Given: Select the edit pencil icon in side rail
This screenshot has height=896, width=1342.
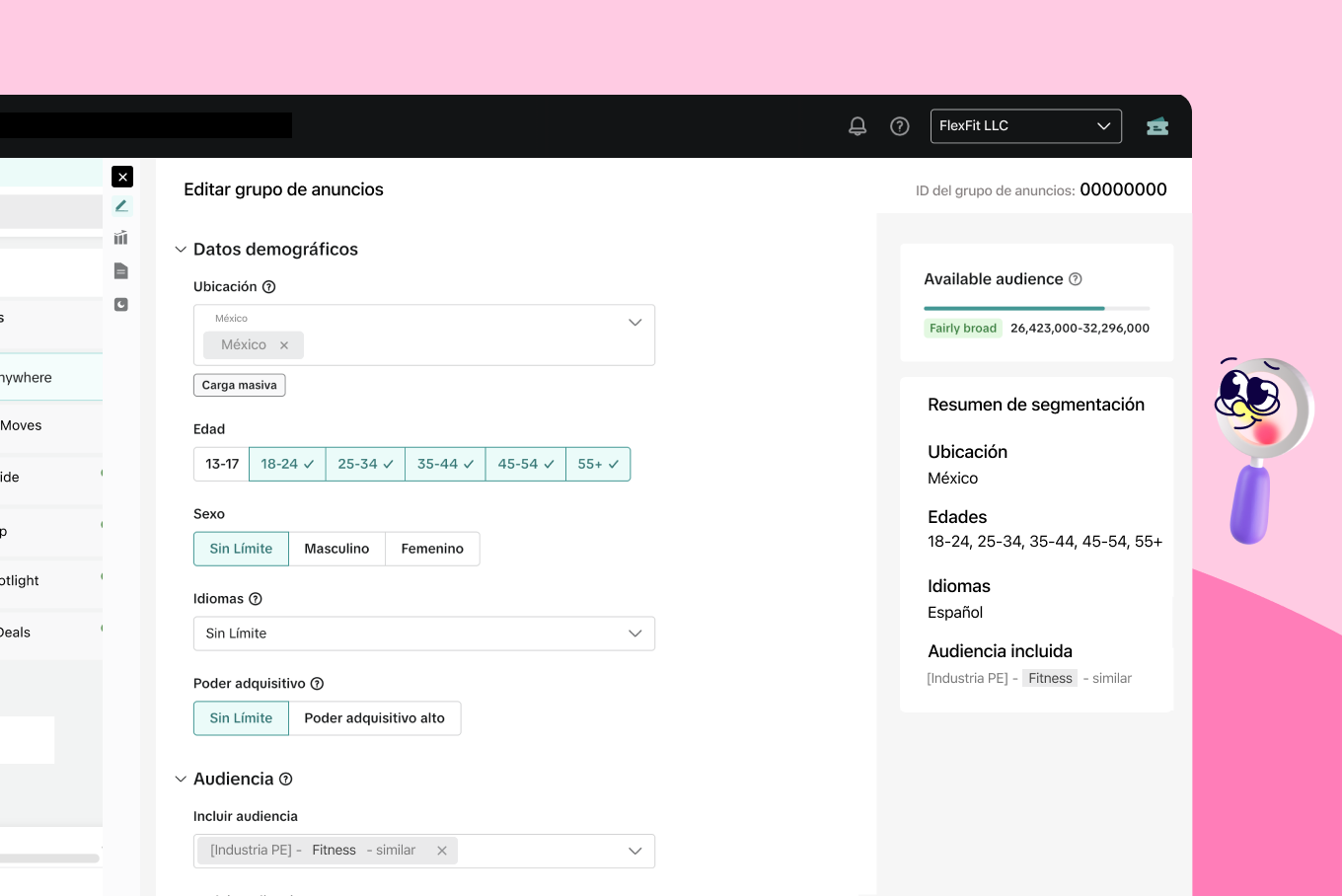Looking at the screenshot, I should point(121,206).
